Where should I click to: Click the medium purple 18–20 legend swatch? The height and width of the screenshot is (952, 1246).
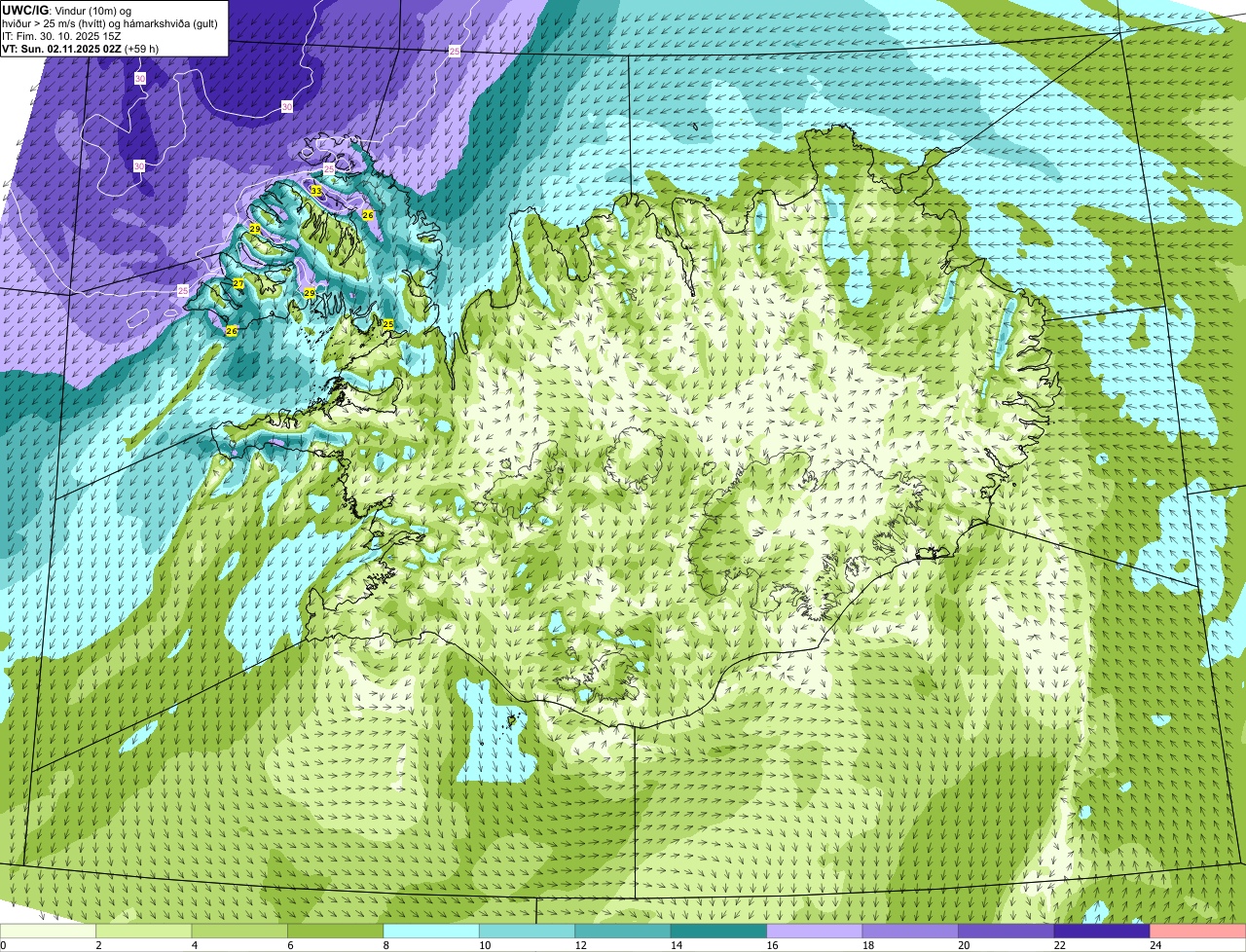point(910,931)
